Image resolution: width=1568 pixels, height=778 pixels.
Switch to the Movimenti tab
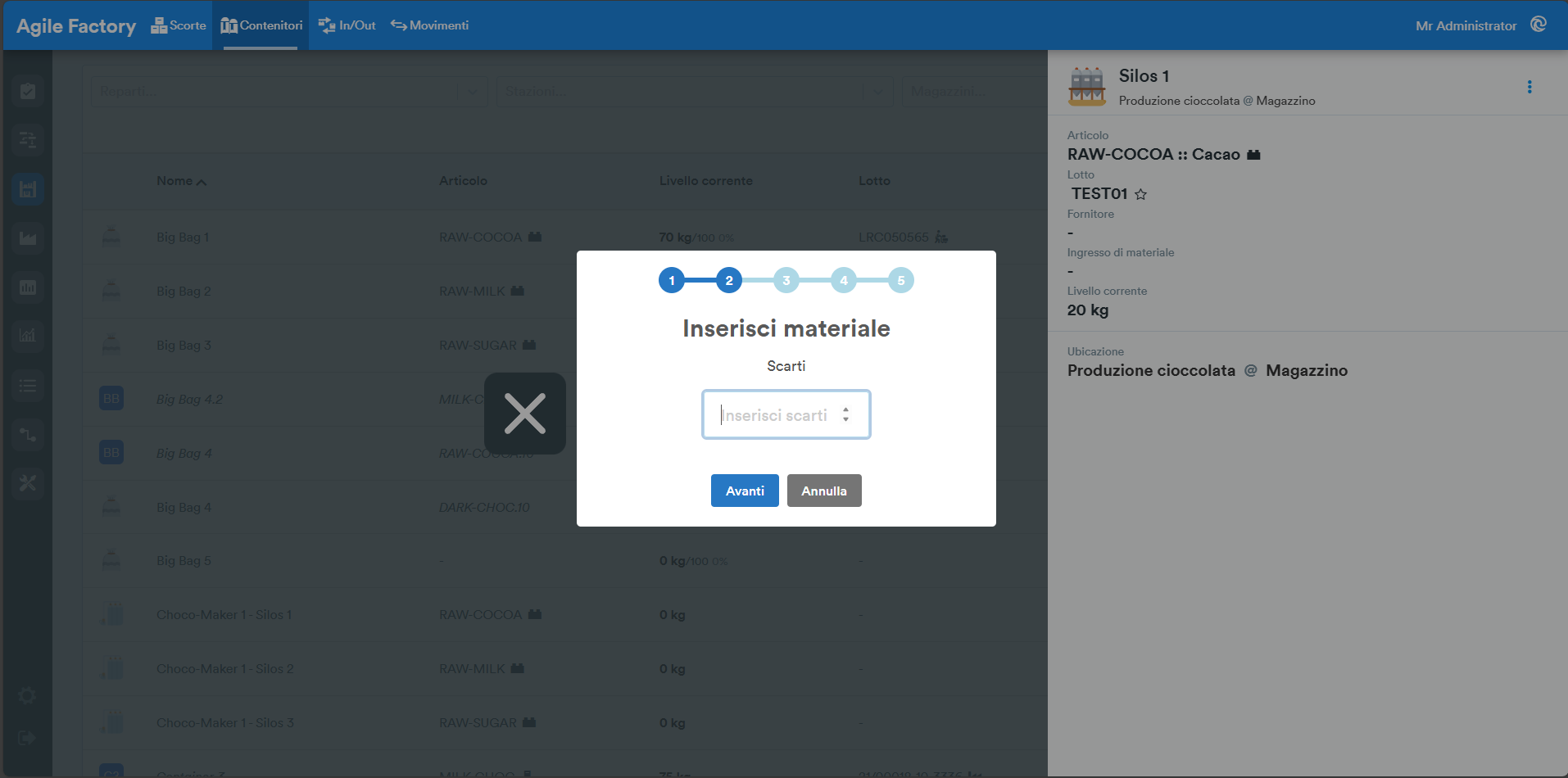[430, 25]
